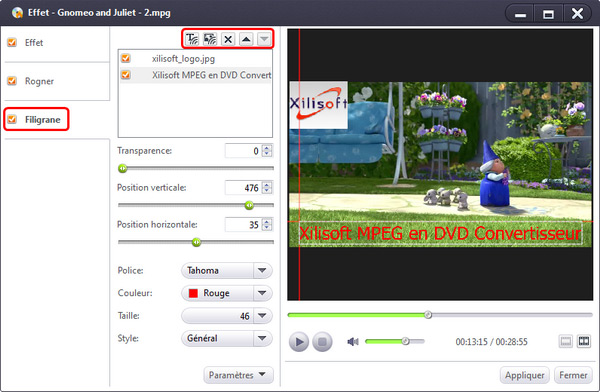Viewport: 600px width, 392px height.
Task: Click the red Rouge color swatch
Action: click(193, 293)
